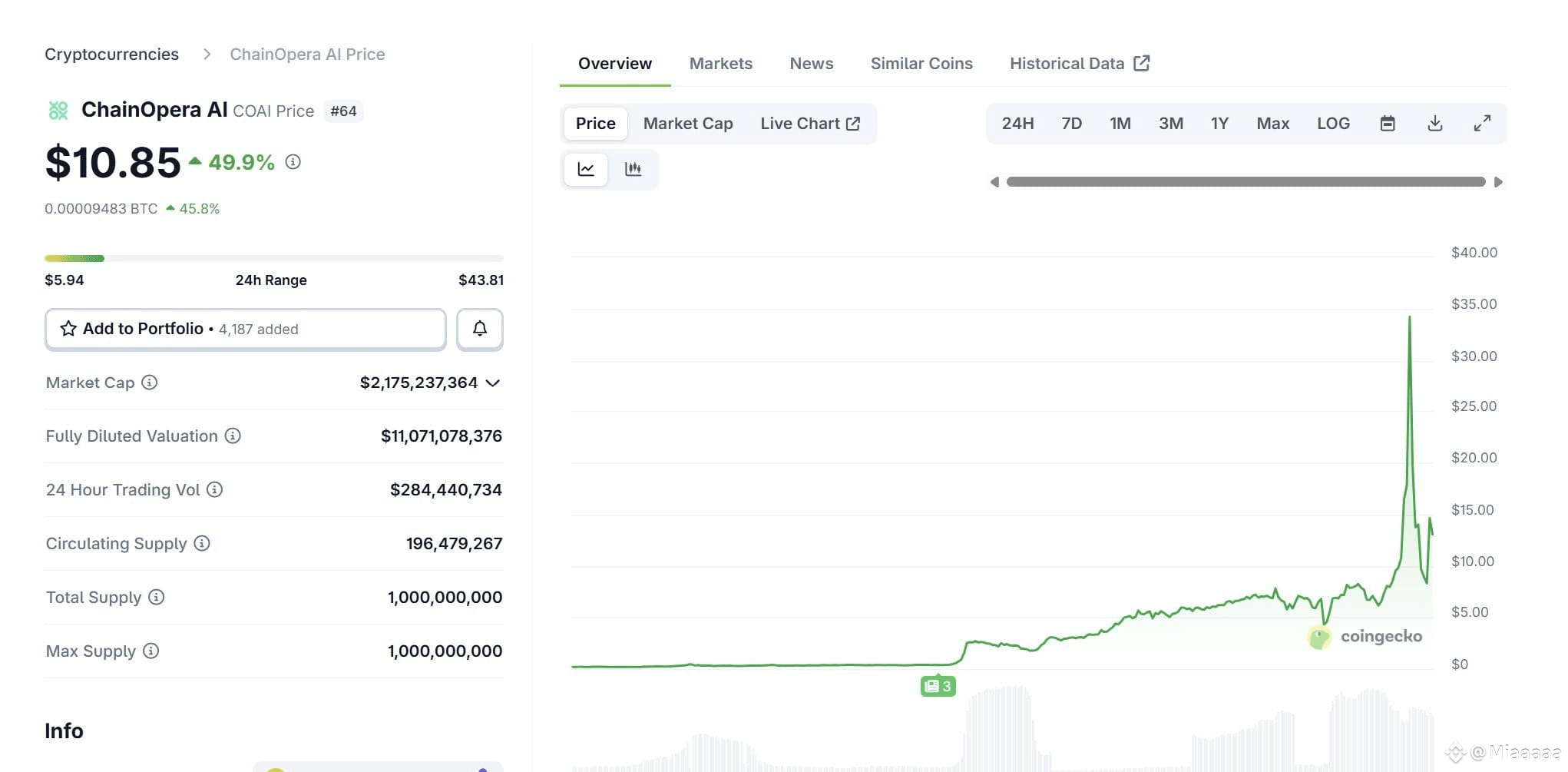Switch to line chart view icon

click(586, 169)
